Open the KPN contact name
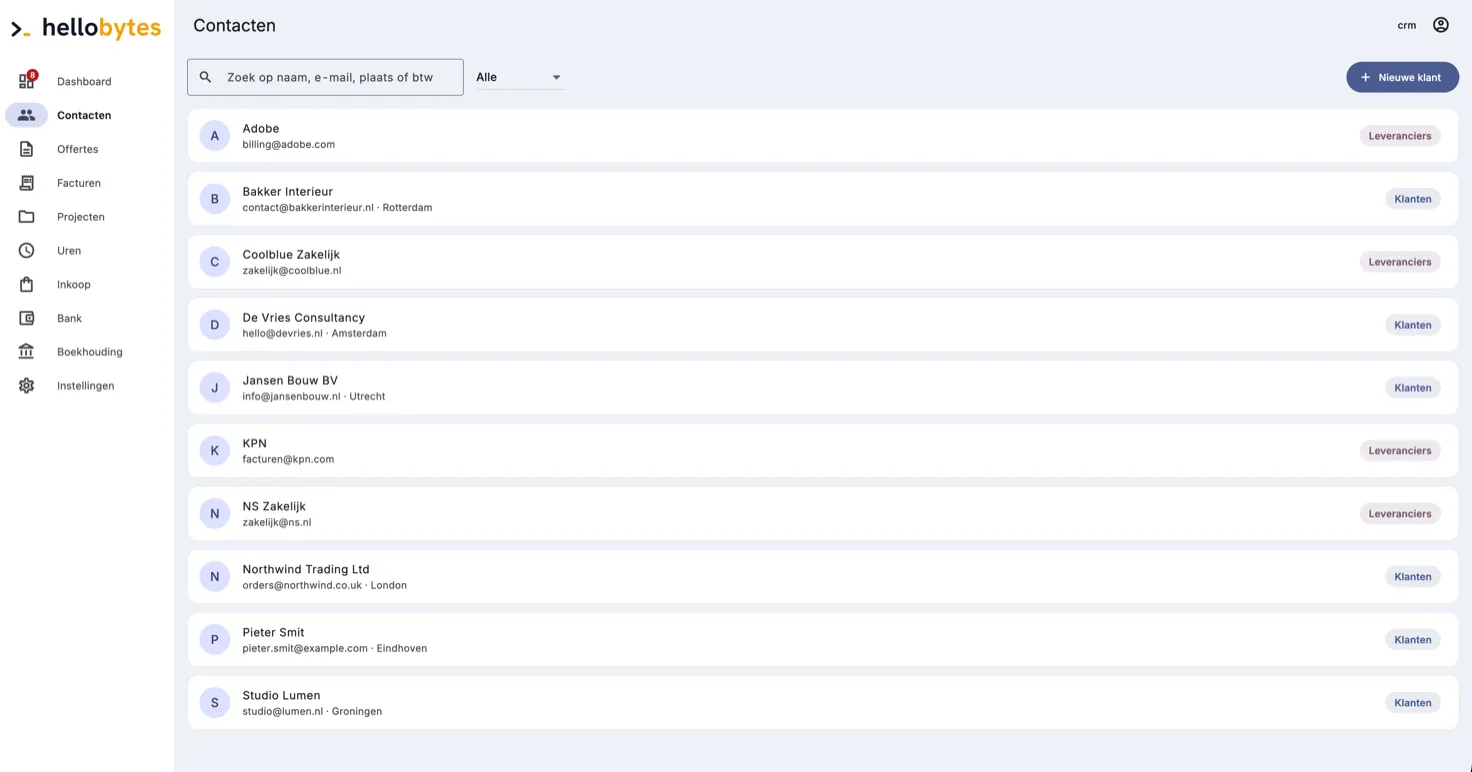Viewport: 1472px width, 772px height. tap(255, 444)
